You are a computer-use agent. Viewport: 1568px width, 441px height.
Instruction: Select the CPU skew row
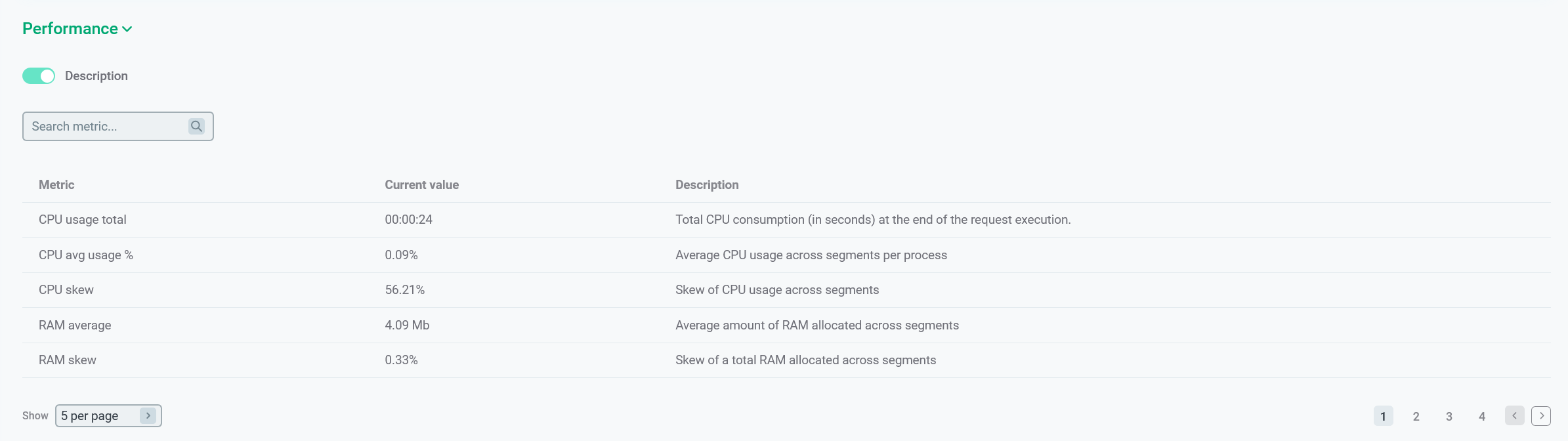pos(66,289)
